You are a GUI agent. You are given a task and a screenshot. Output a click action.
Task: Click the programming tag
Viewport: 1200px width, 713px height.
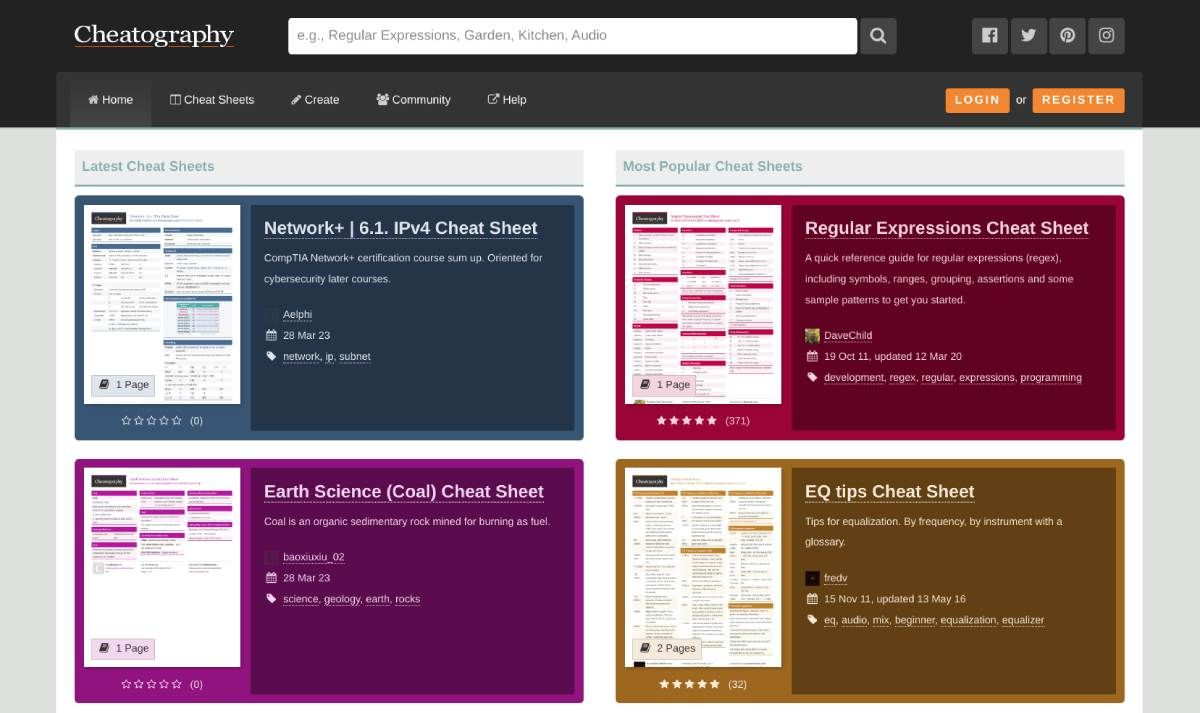pyautogui.click(x=1051, y=378)
